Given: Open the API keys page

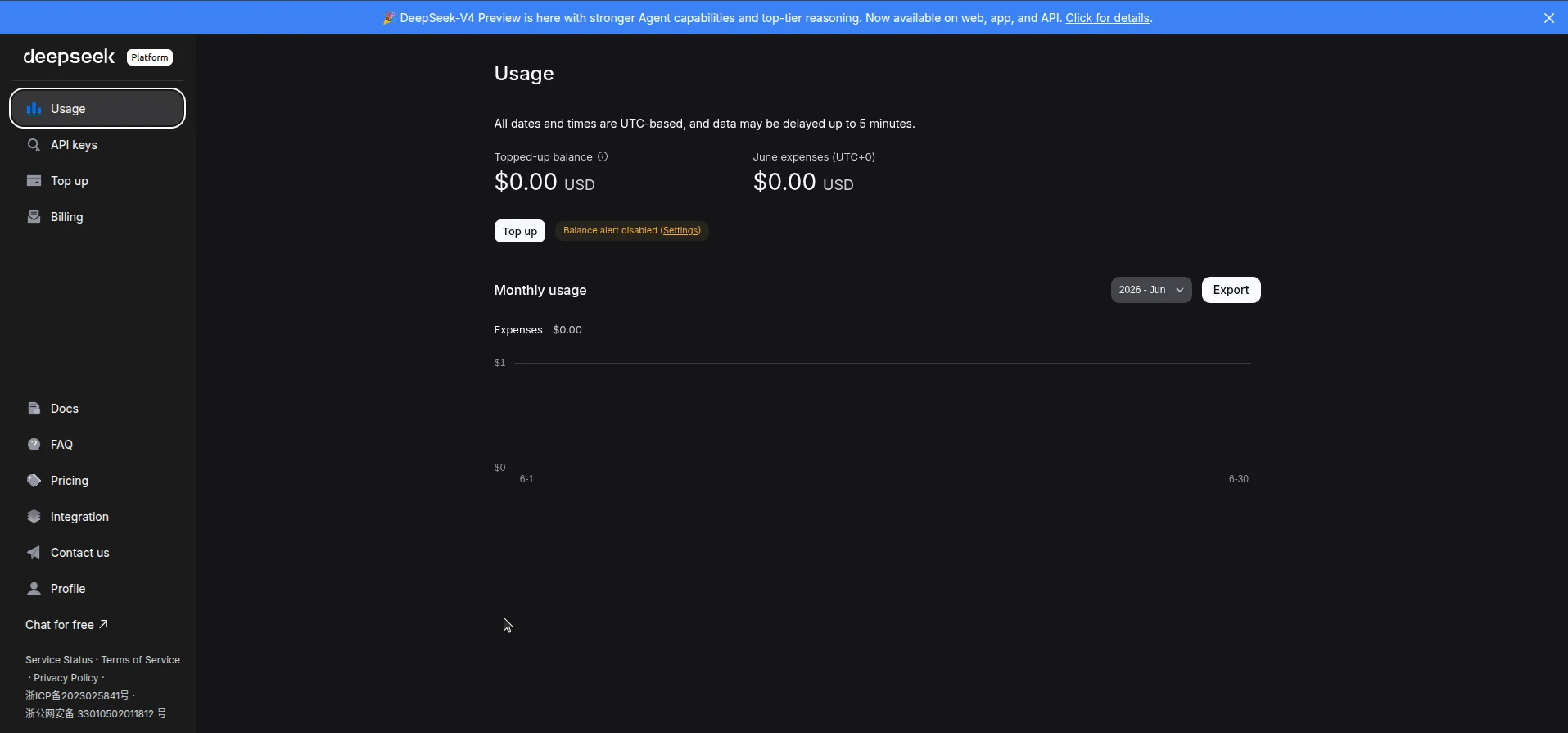Looking at the screenshot, I should 97,145.
